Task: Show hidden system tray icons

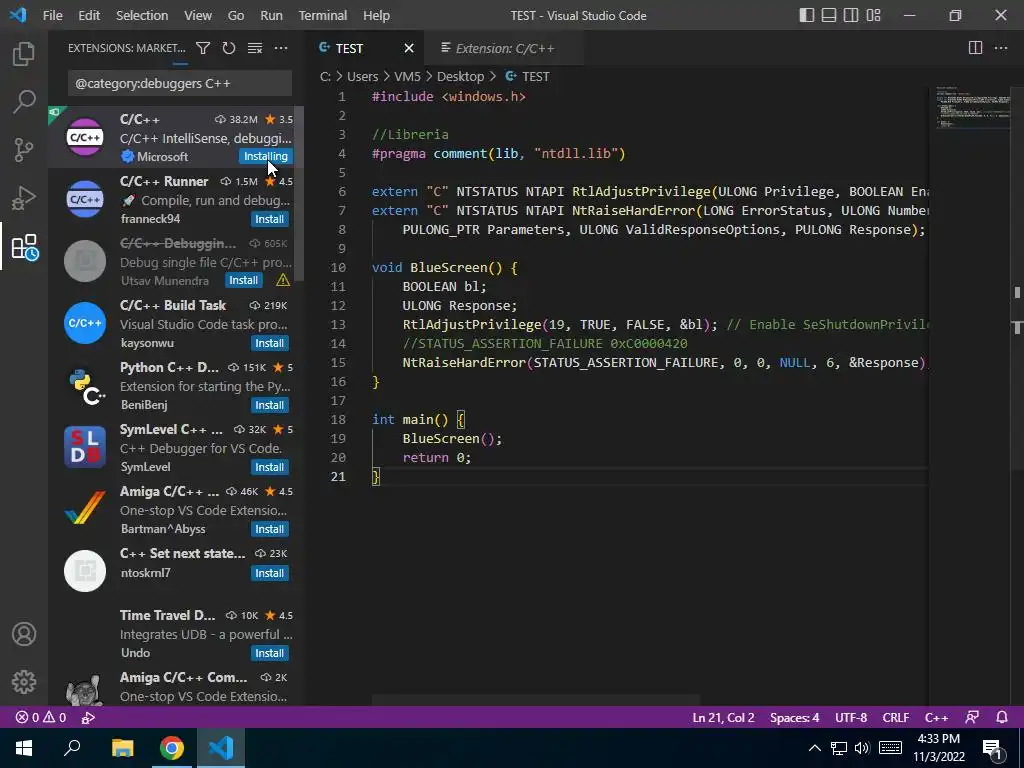Action: (814, 748)
